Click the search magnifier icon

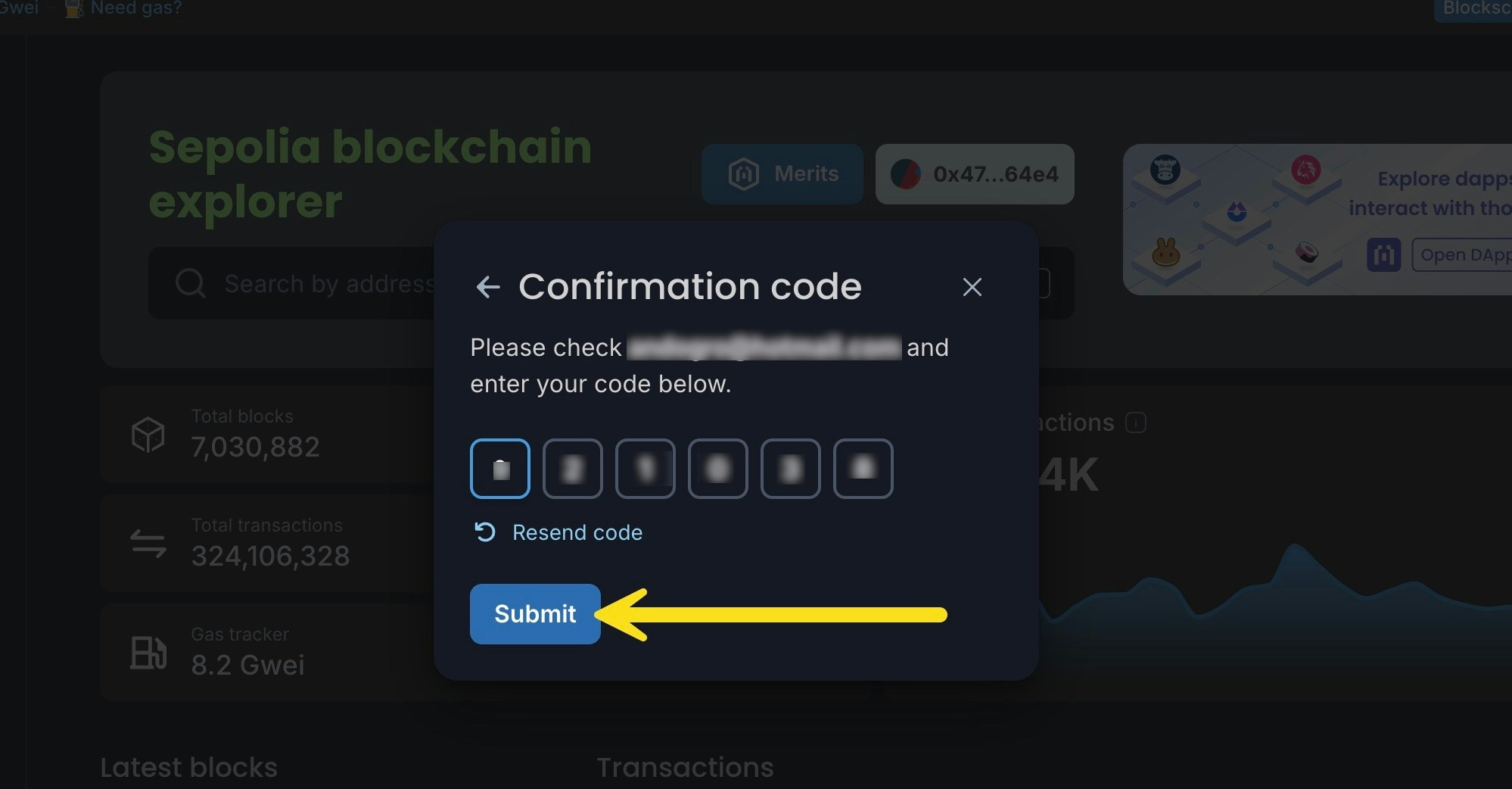190,284
